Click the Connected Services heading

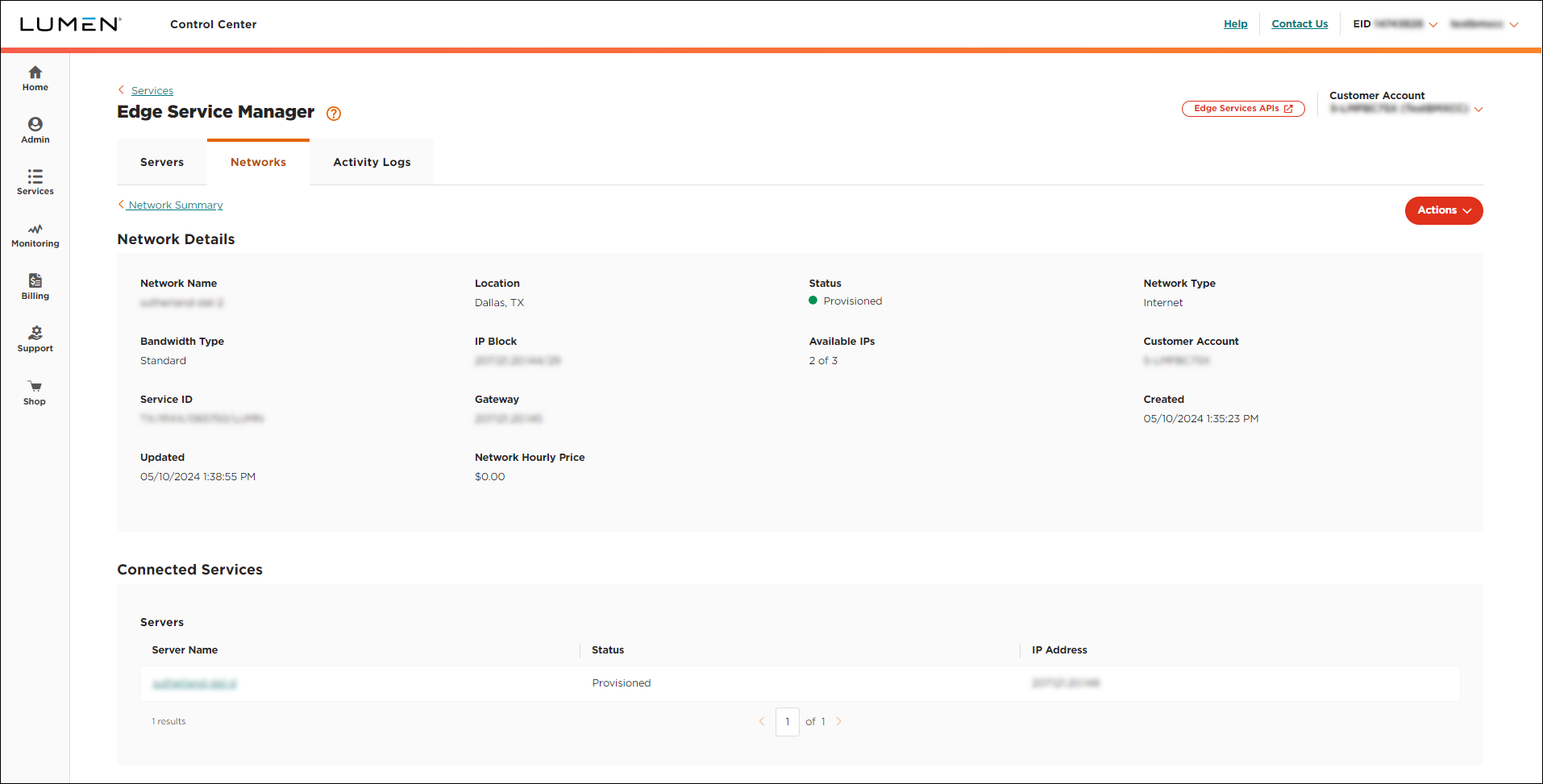(x=190, y=570)
